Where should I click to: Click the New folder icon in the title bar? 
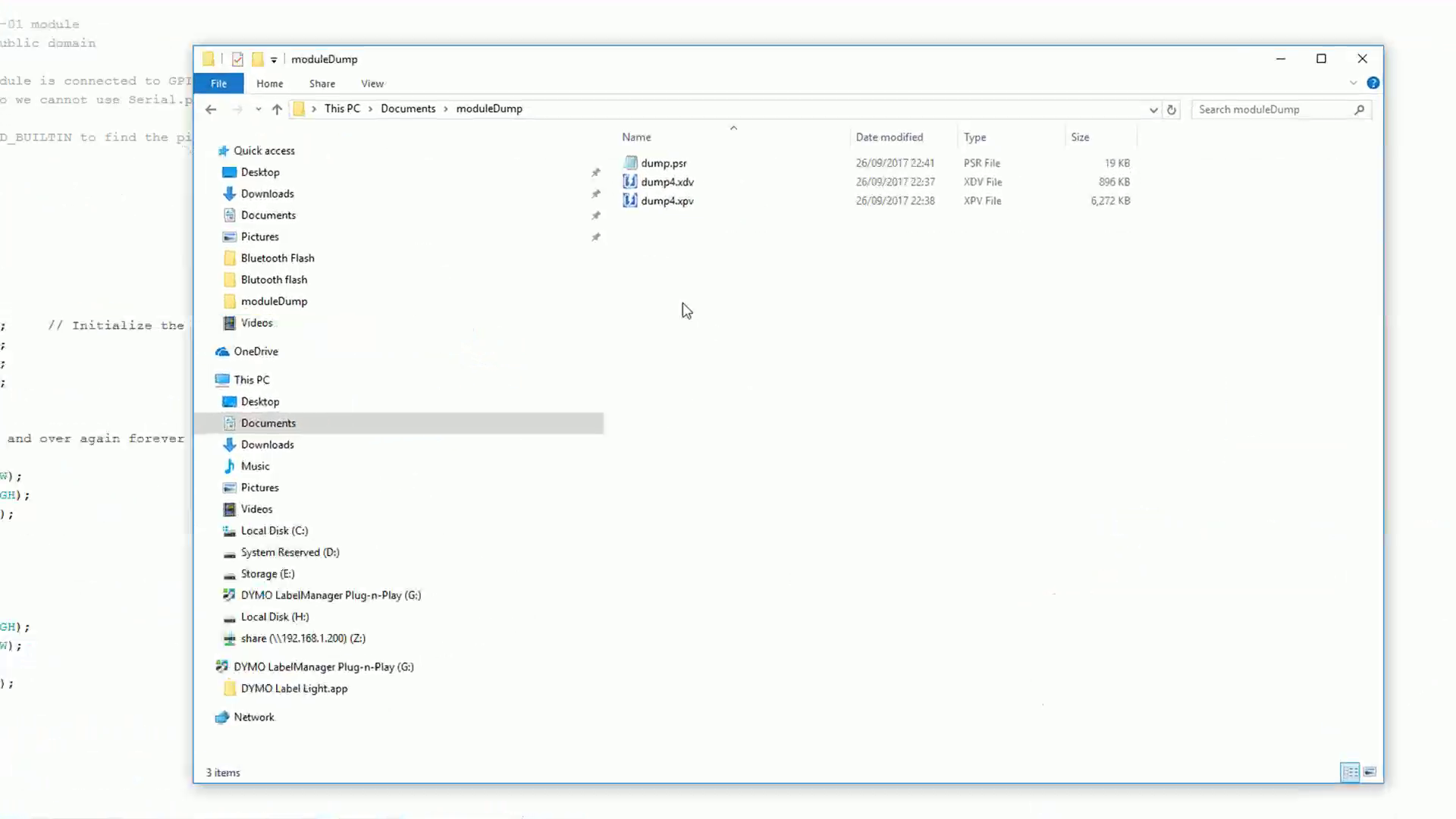tap(257, 59)
